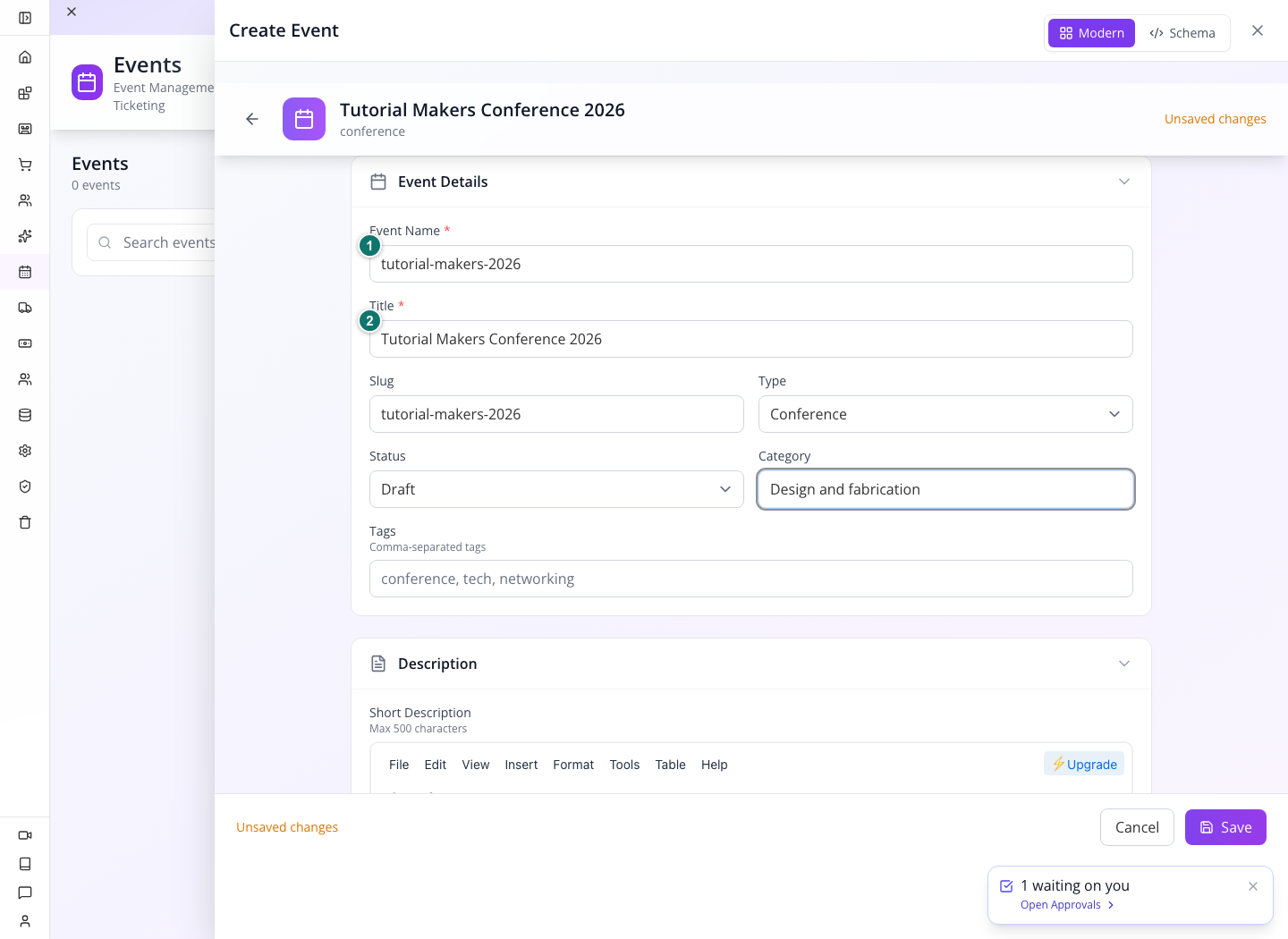Open the Status dropdown showing Draft
The width and height of the screenshot is (1288, 939).
[556, 489]
